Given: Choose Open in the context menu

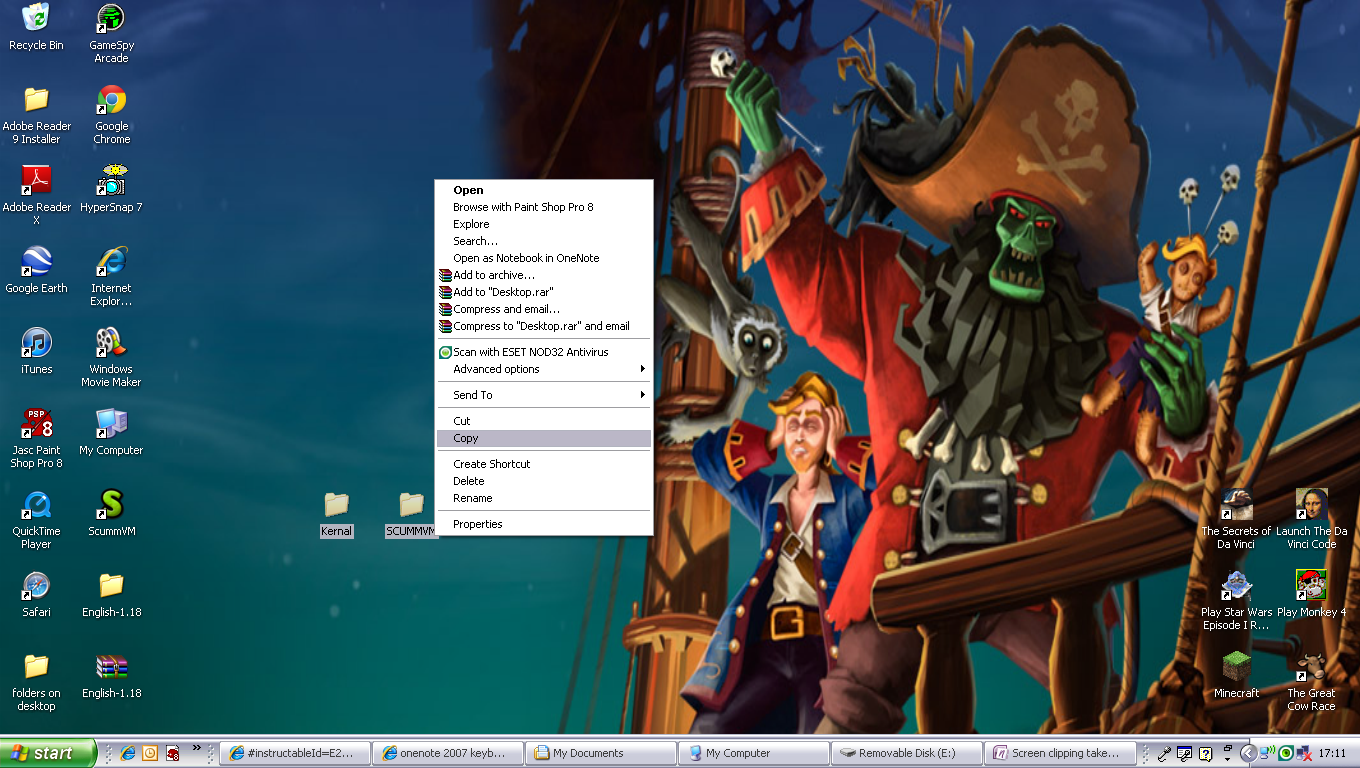Looking at the screenshot, I should click(544, 190).
